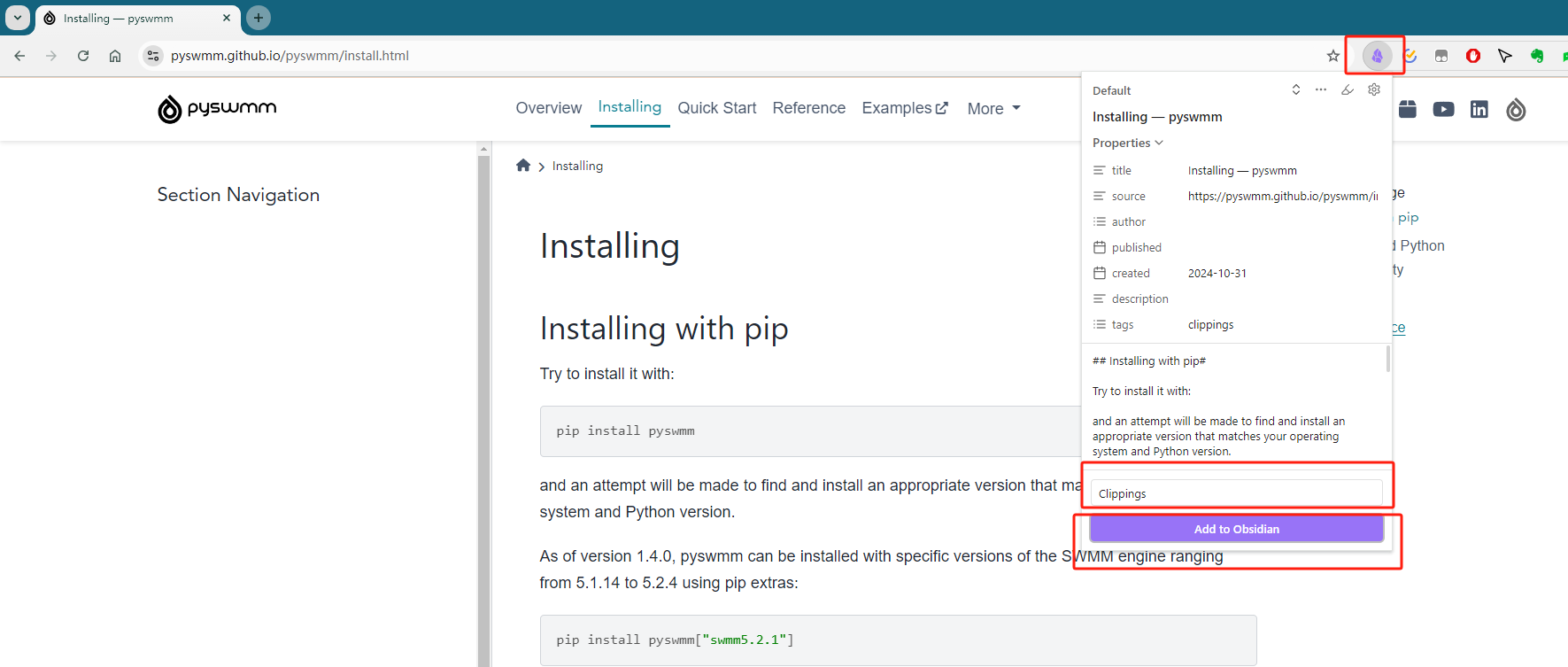The image size is (1568, 667).
Task: Click the home breadcrumb icon
Action: 523,166
